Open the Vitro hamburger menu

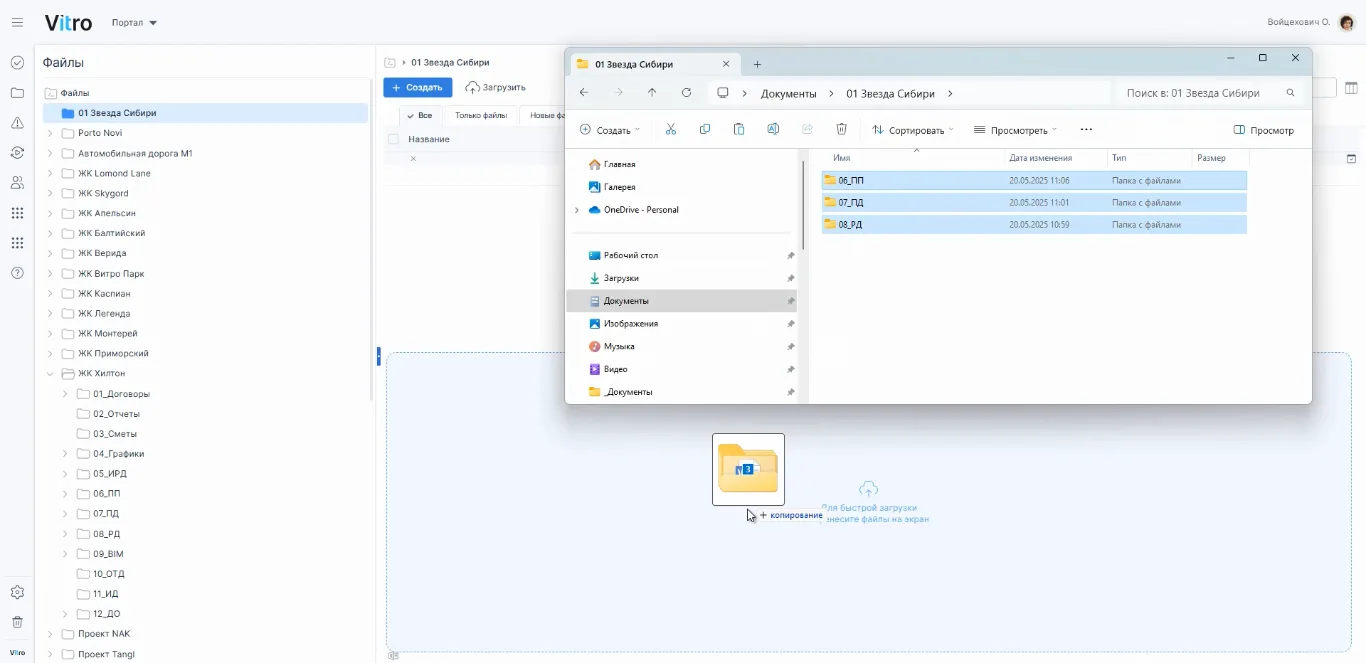[17, 22]
